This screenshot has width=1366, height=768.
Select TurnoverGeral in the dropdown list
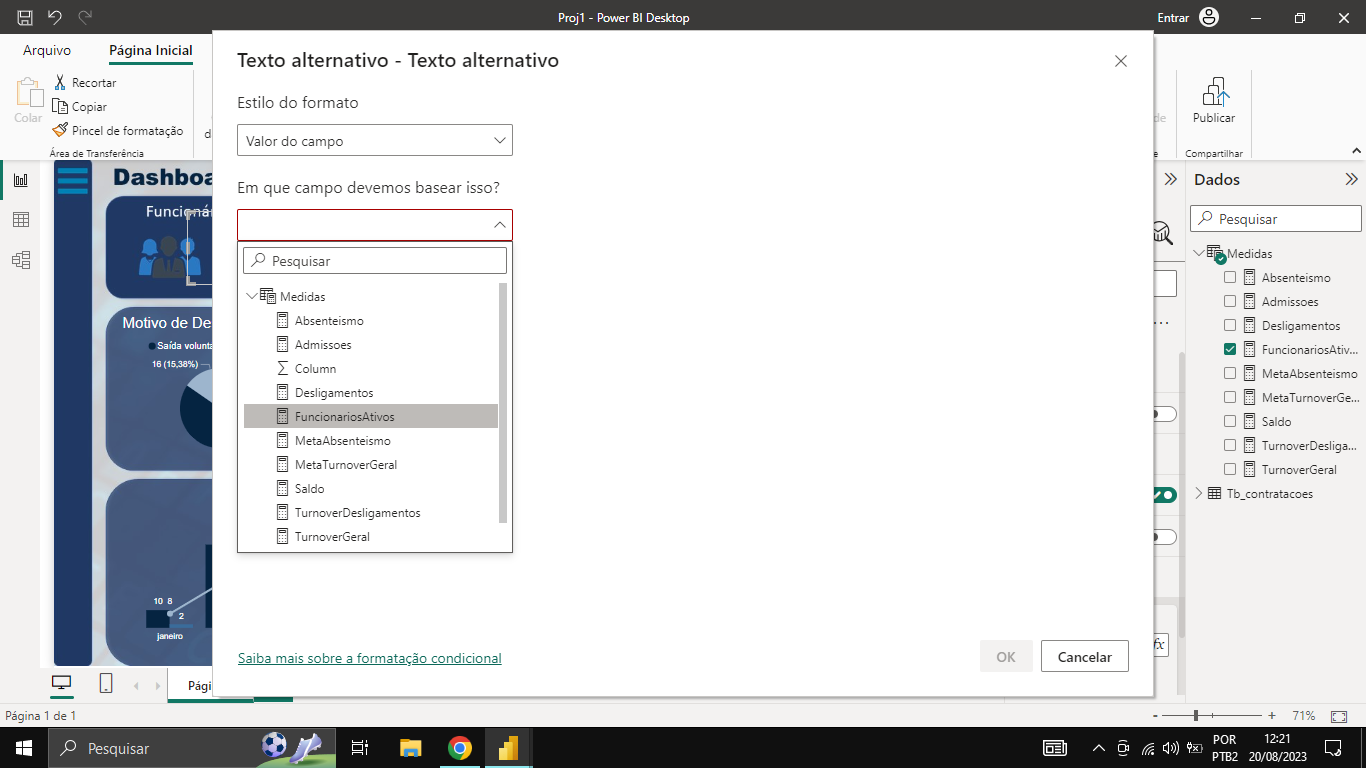(371, 537)
